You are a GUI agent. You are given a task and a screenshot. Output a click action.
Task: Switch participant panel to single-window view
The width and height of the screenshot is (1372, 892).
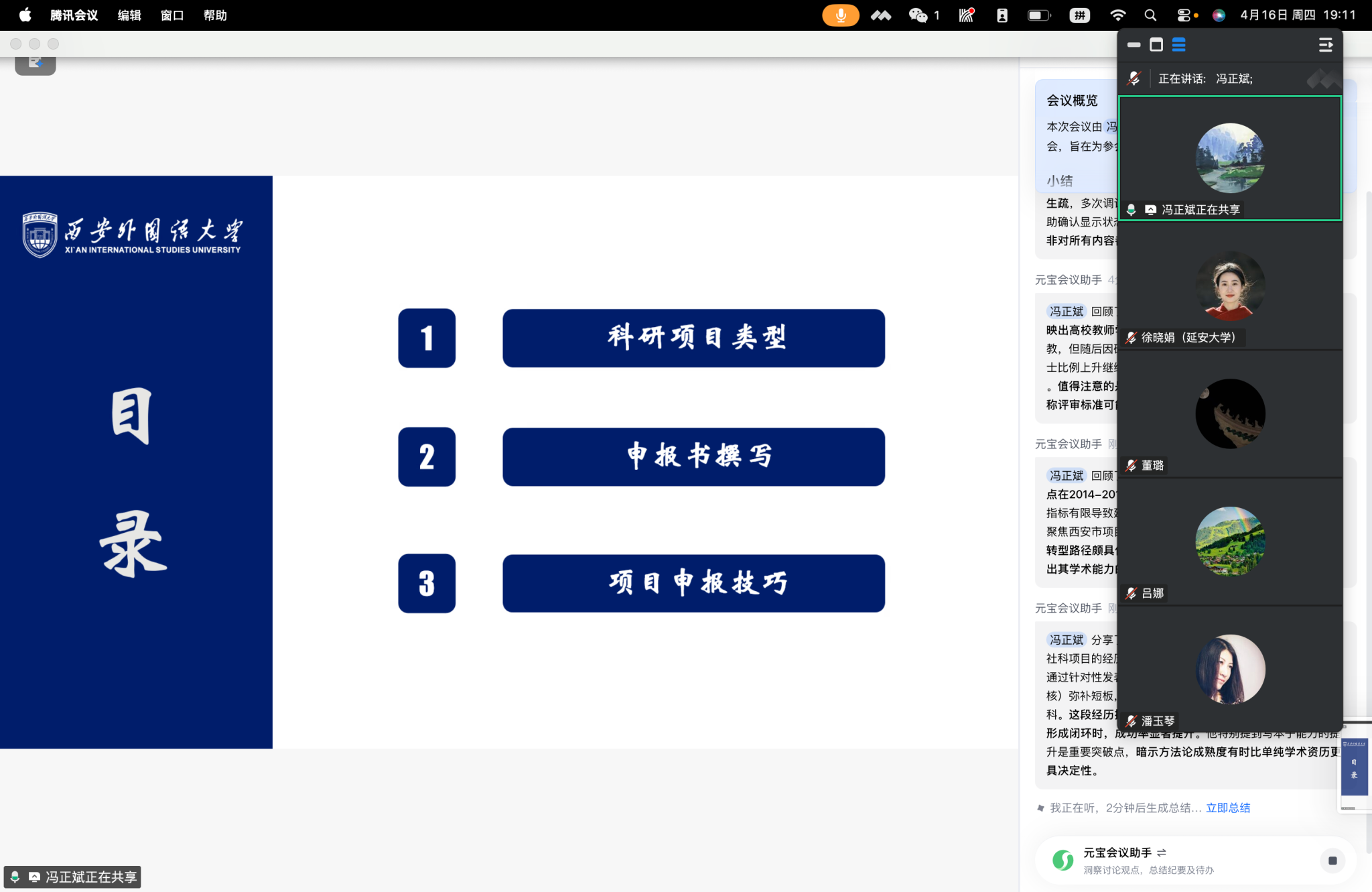1156,45
